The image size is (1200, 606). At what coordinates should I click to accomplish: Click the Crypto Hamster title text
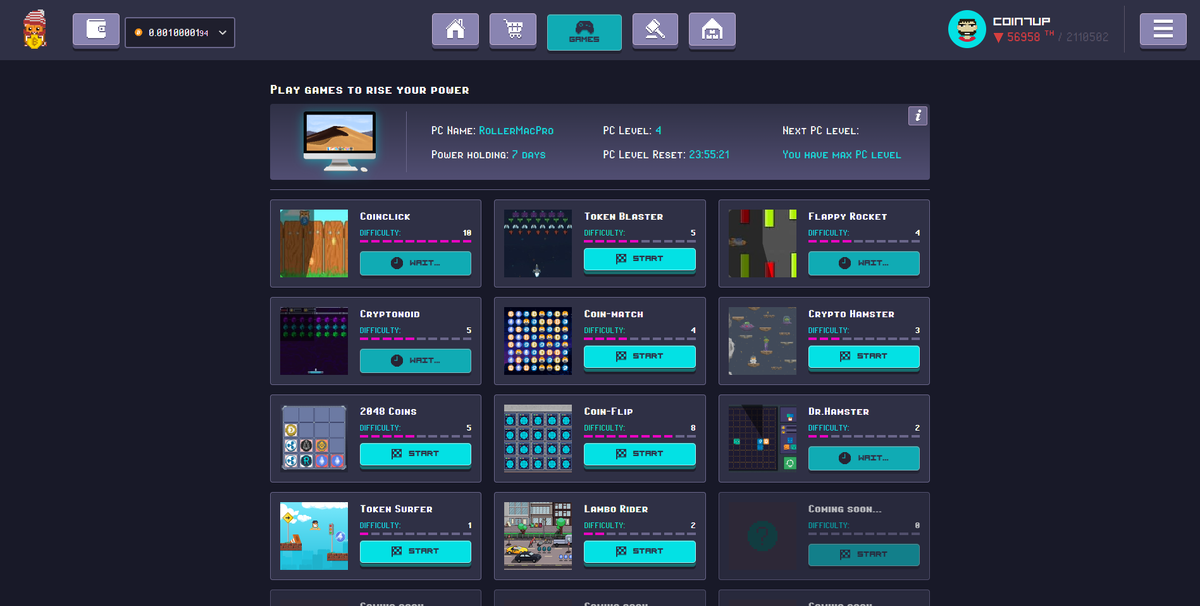[x=851, y=314]
